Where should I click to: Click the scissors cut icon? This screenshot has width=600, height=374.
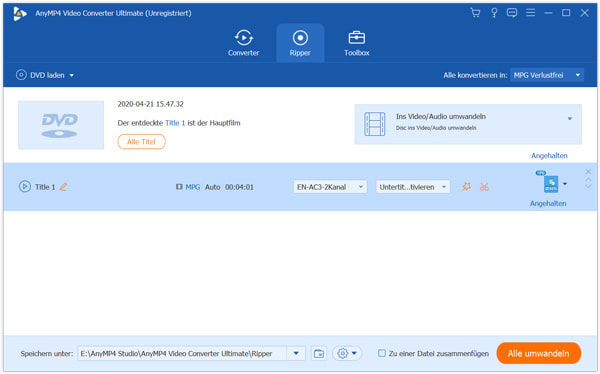484,187
